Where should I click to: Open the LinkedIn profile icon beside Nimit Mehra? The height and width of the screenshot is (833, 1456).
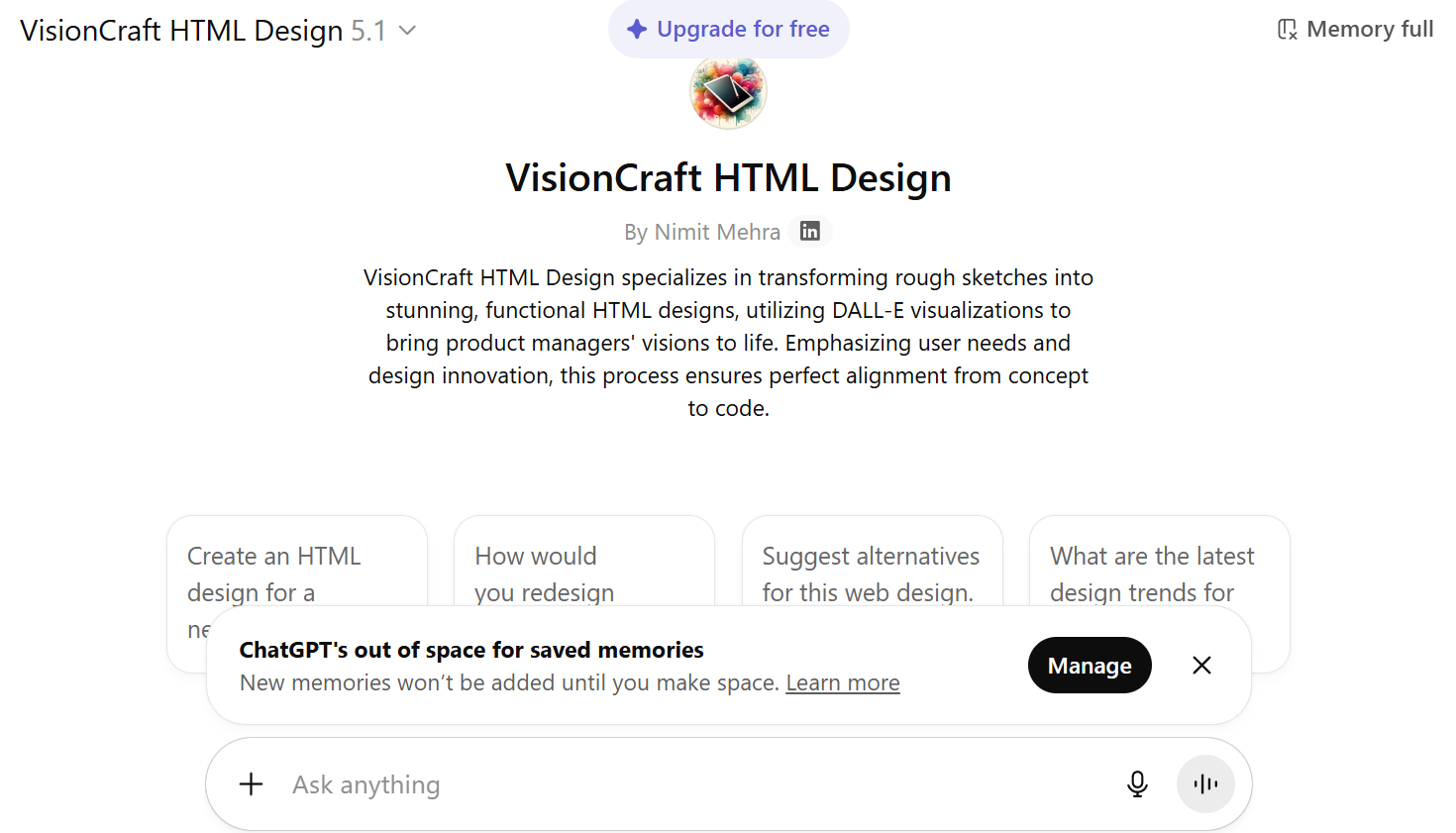coord(809,231)
